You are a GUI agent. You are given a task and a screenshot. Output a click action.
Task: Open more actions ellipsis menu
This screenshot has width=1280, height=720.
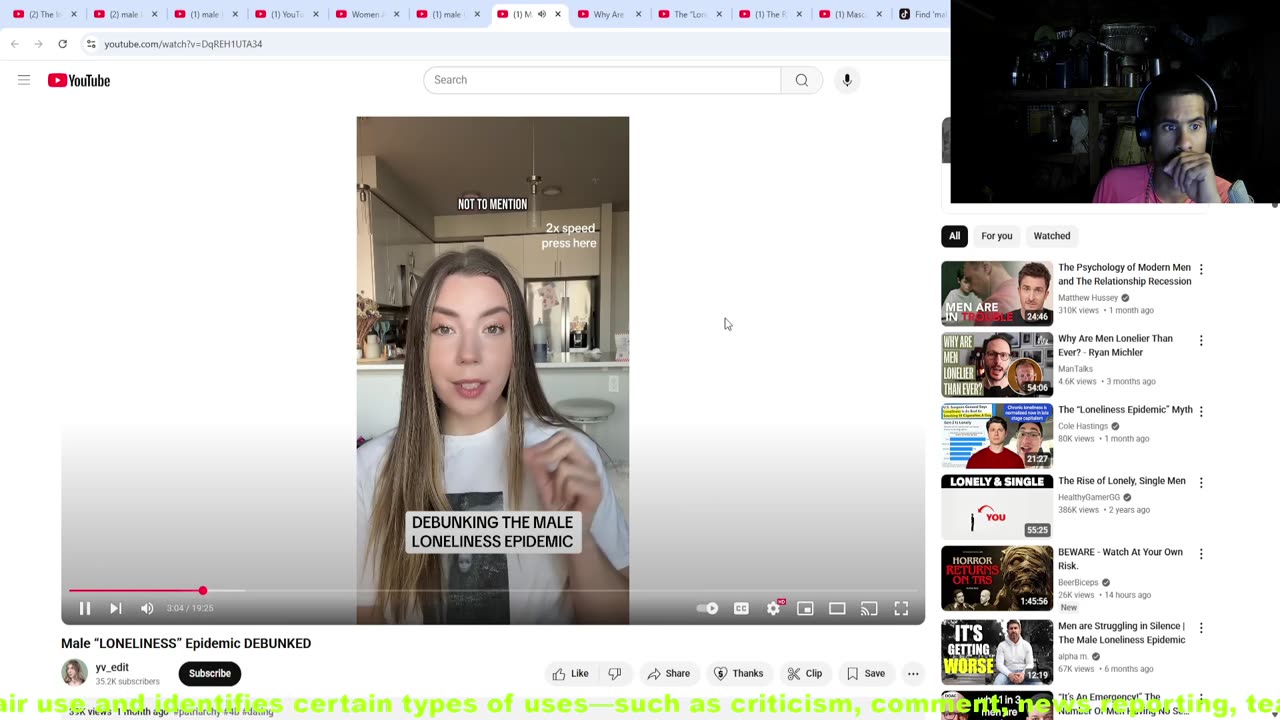913,674
